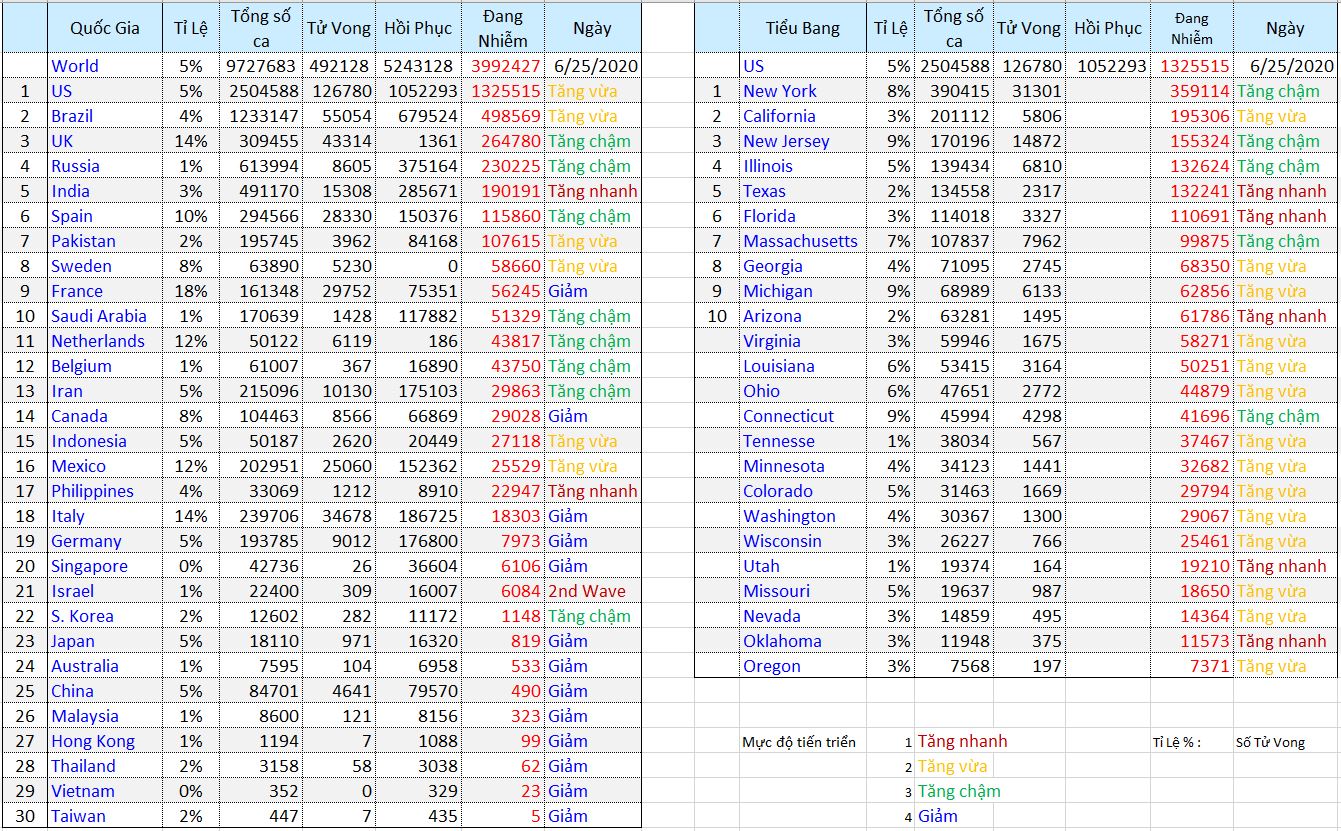1341x831 pixels.
Task: Select Taiwan's active cases cell 5
Action: click(505, 816)
